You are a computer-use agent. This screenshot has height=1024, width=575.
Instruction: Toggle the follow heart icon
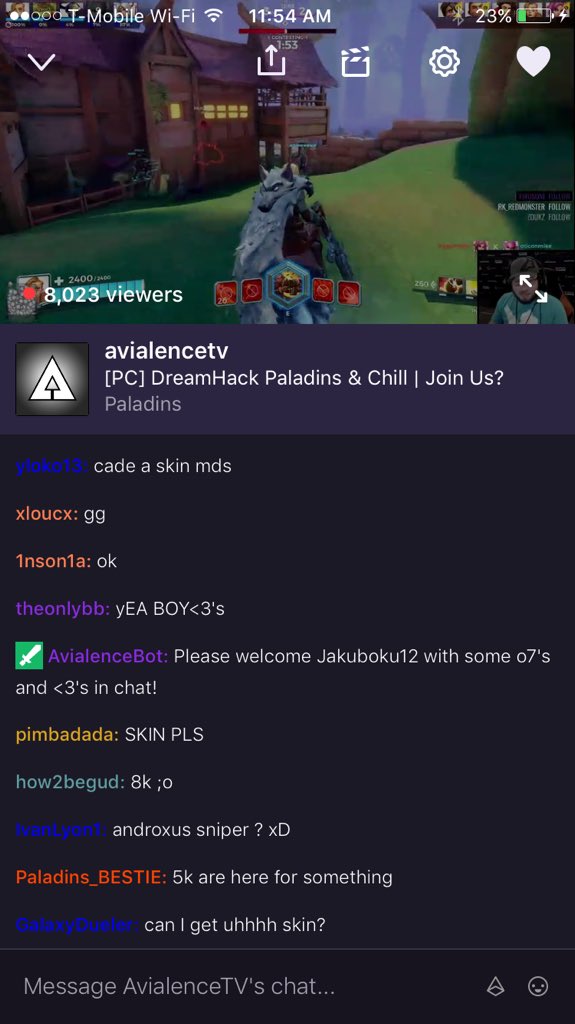[533, 62]
